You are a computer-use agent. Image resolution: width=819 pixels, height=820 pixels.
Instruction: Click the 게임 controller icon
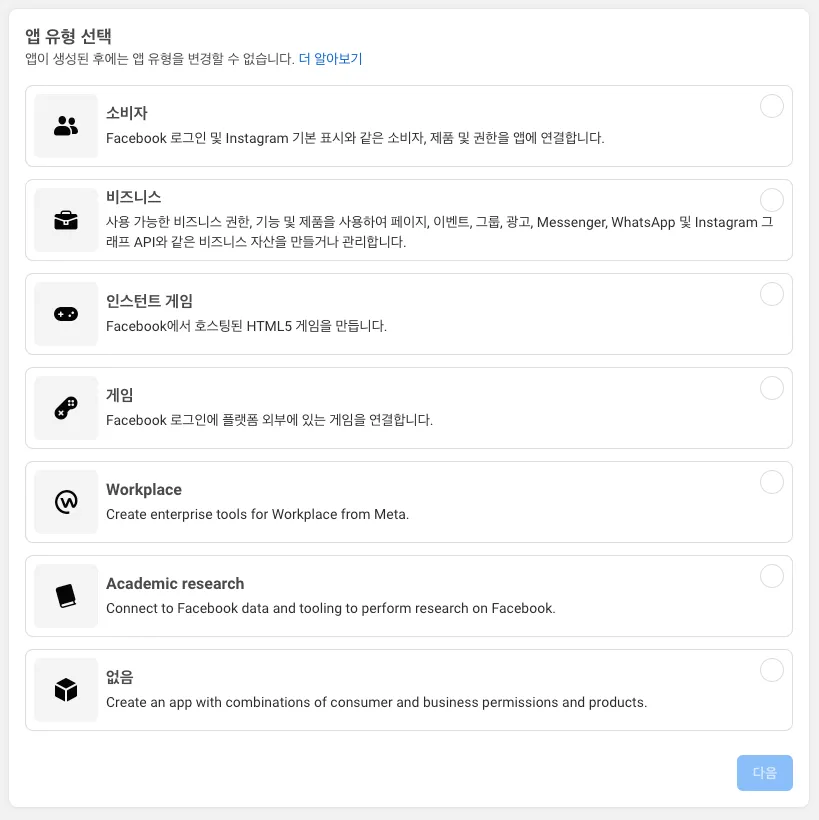(x=66, y=408)
